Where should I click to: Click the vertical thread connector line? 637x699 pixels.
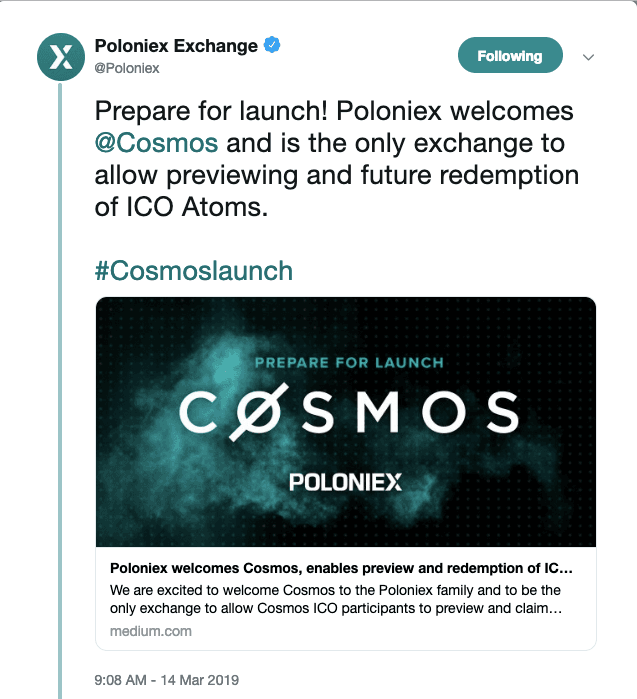60,390
